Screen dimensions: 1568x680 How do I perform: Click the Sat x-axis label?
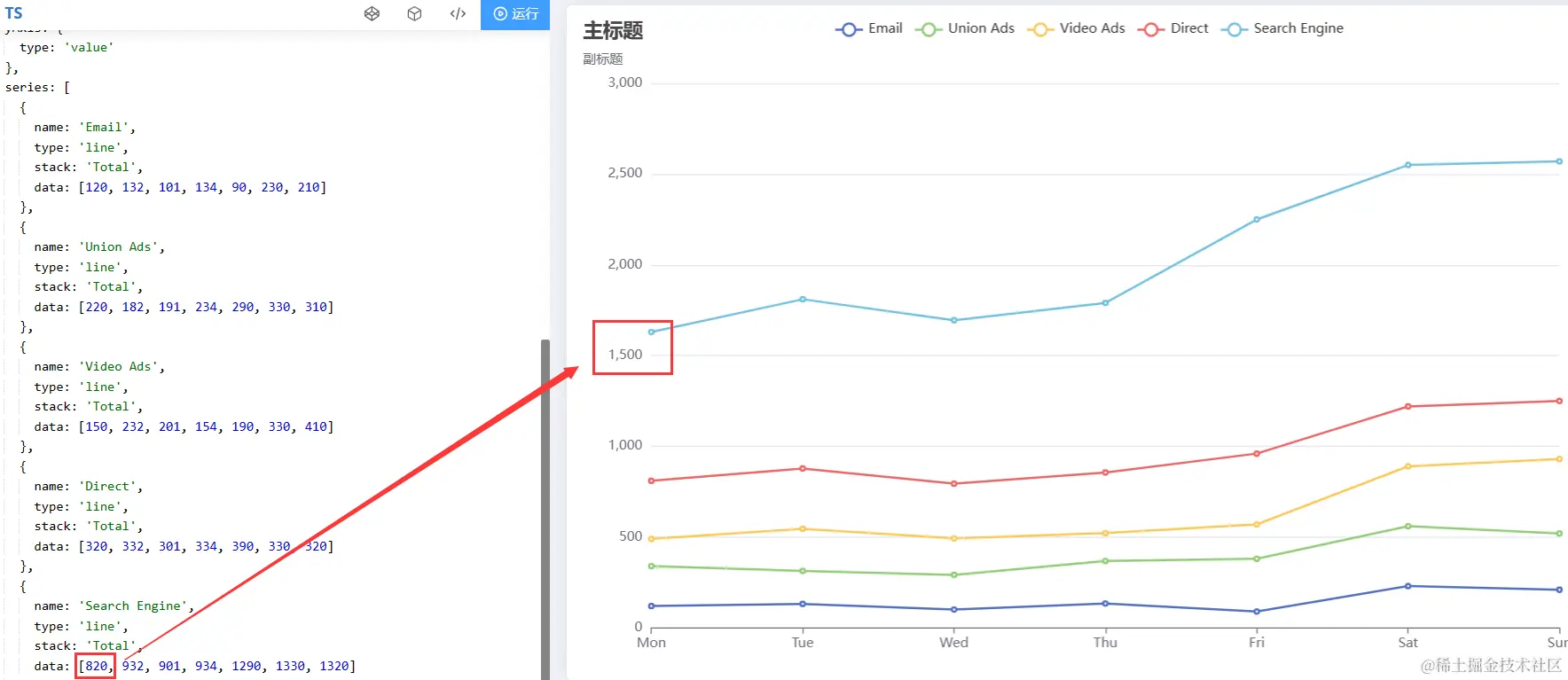pyautogui.click(x=1407, y=643)
